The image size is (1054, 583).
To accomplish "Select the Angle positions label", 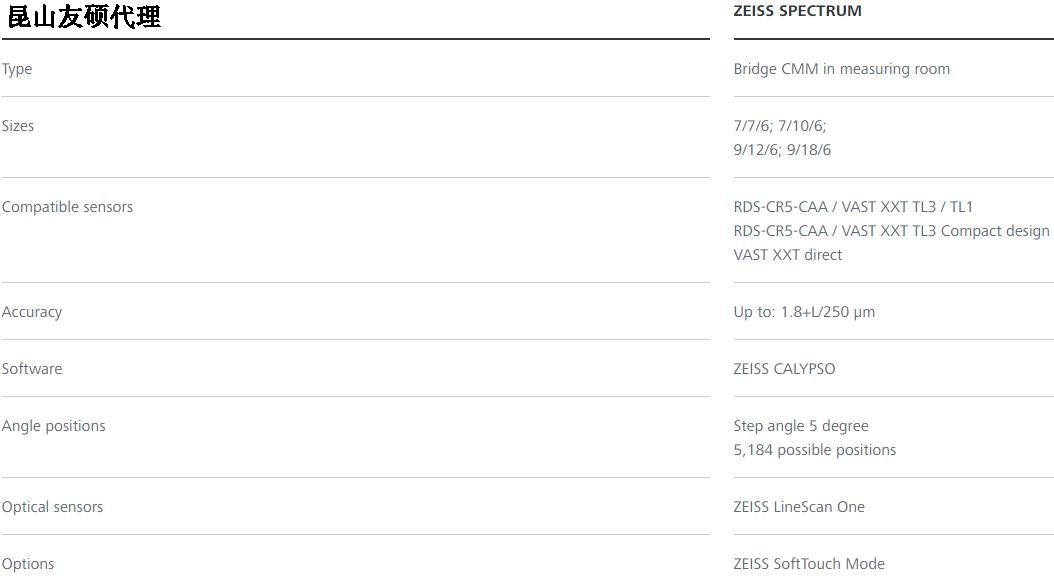I will click(54, 426).
